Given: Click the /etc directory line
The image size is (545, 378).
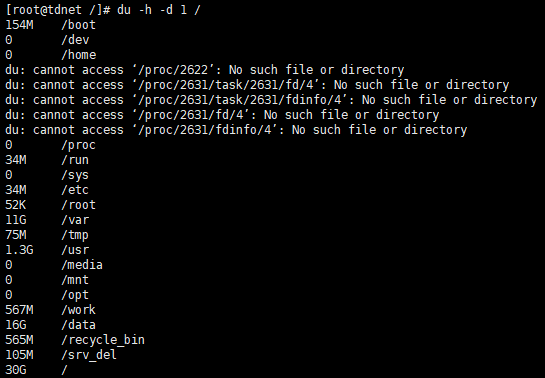Looking at the screenshot, I should pos(47,190).
